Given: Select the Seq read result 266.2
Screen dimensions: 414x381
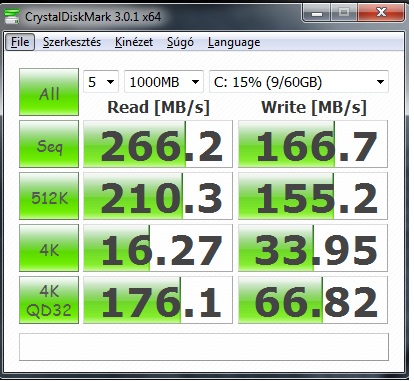Looking at the screenshot, I should [158, 144].
